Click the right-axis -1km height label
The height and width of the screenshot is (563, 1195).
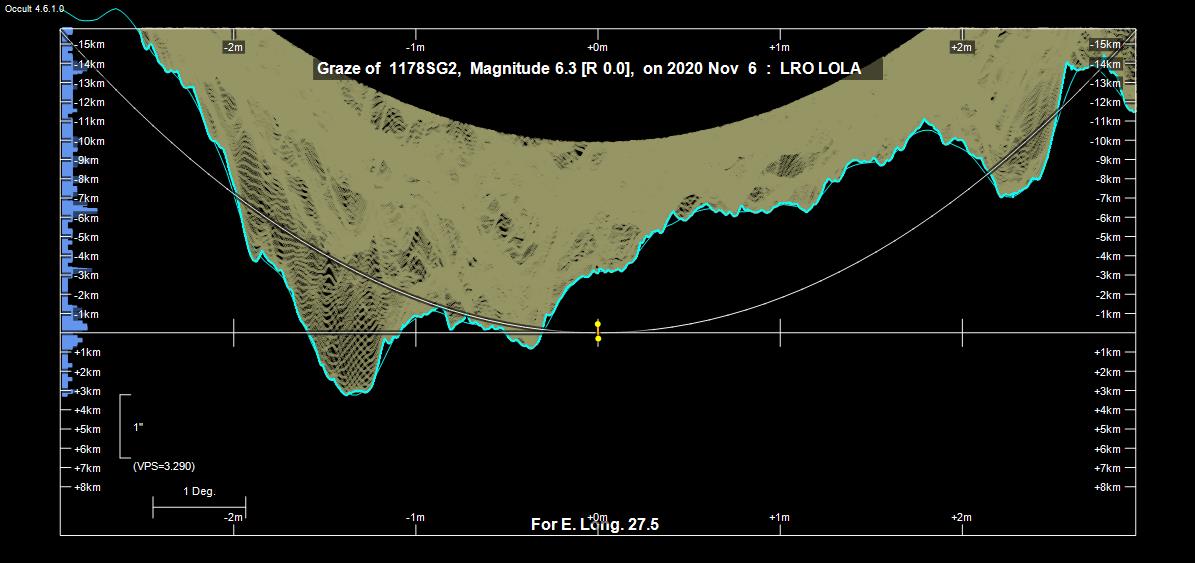(x=1108, y=314)
